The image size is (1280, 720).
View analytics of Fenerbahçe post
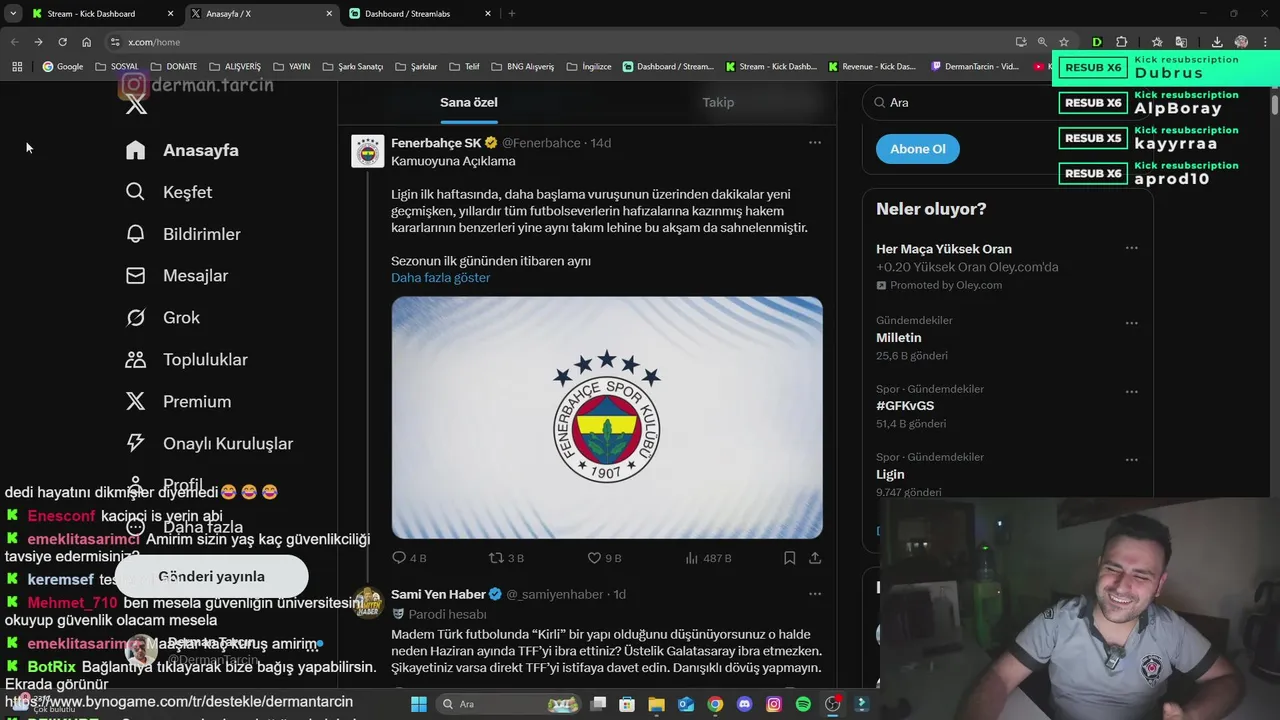[708, 558]
